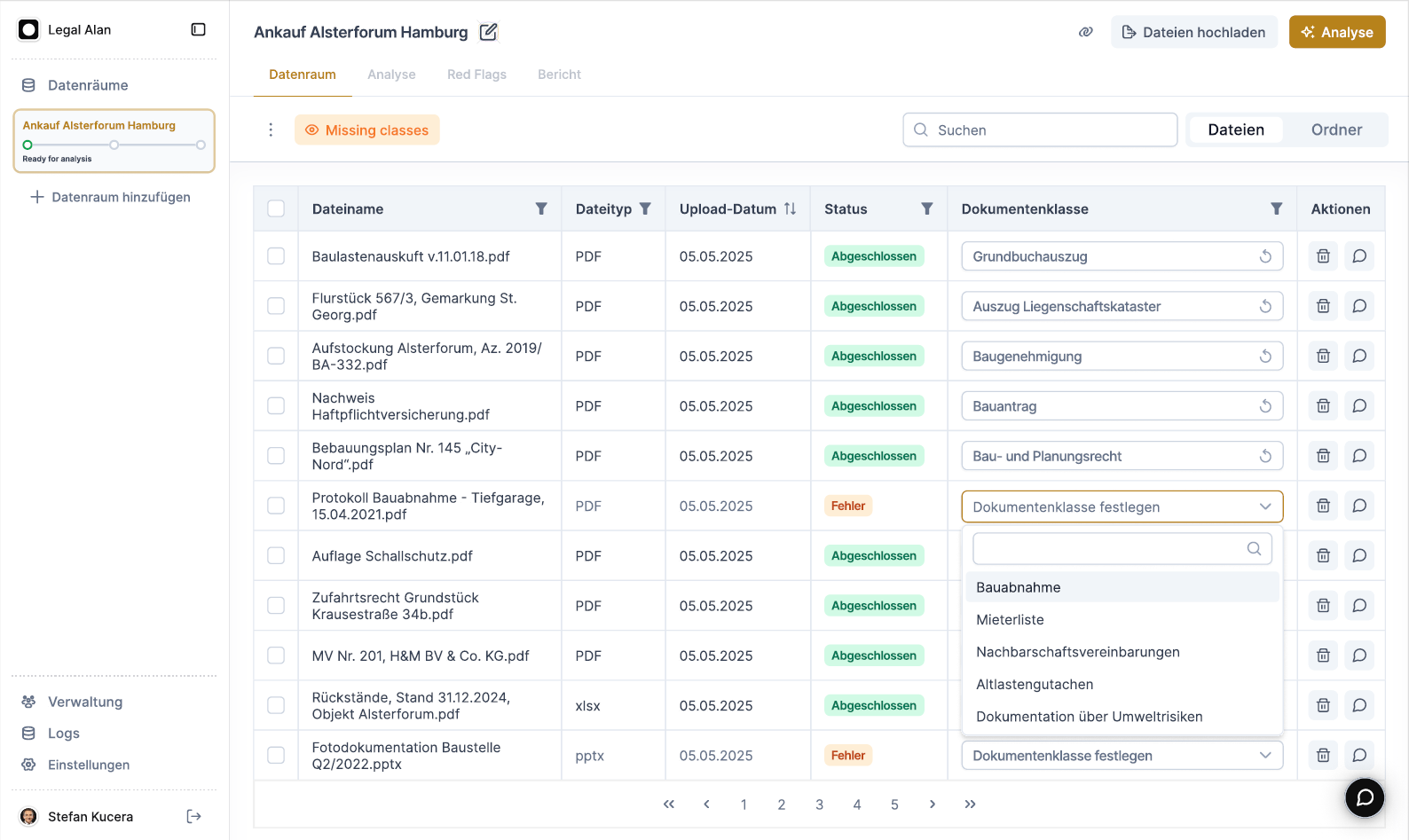Reset the Grundbuchauszug document class
This screenshot has width=1409, height=840.
[1265, 256]
